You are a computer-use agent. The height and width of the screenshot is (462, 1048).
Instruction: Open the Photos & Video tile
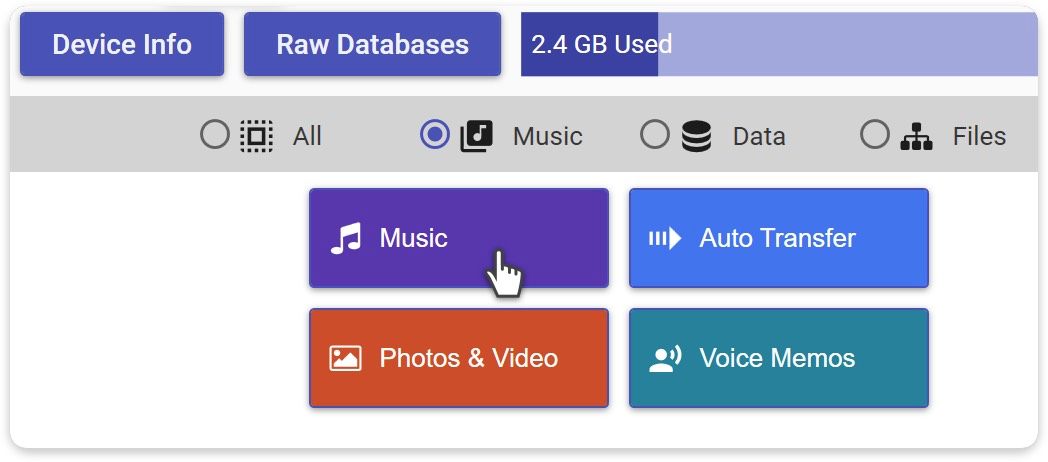tap(458, 358)
